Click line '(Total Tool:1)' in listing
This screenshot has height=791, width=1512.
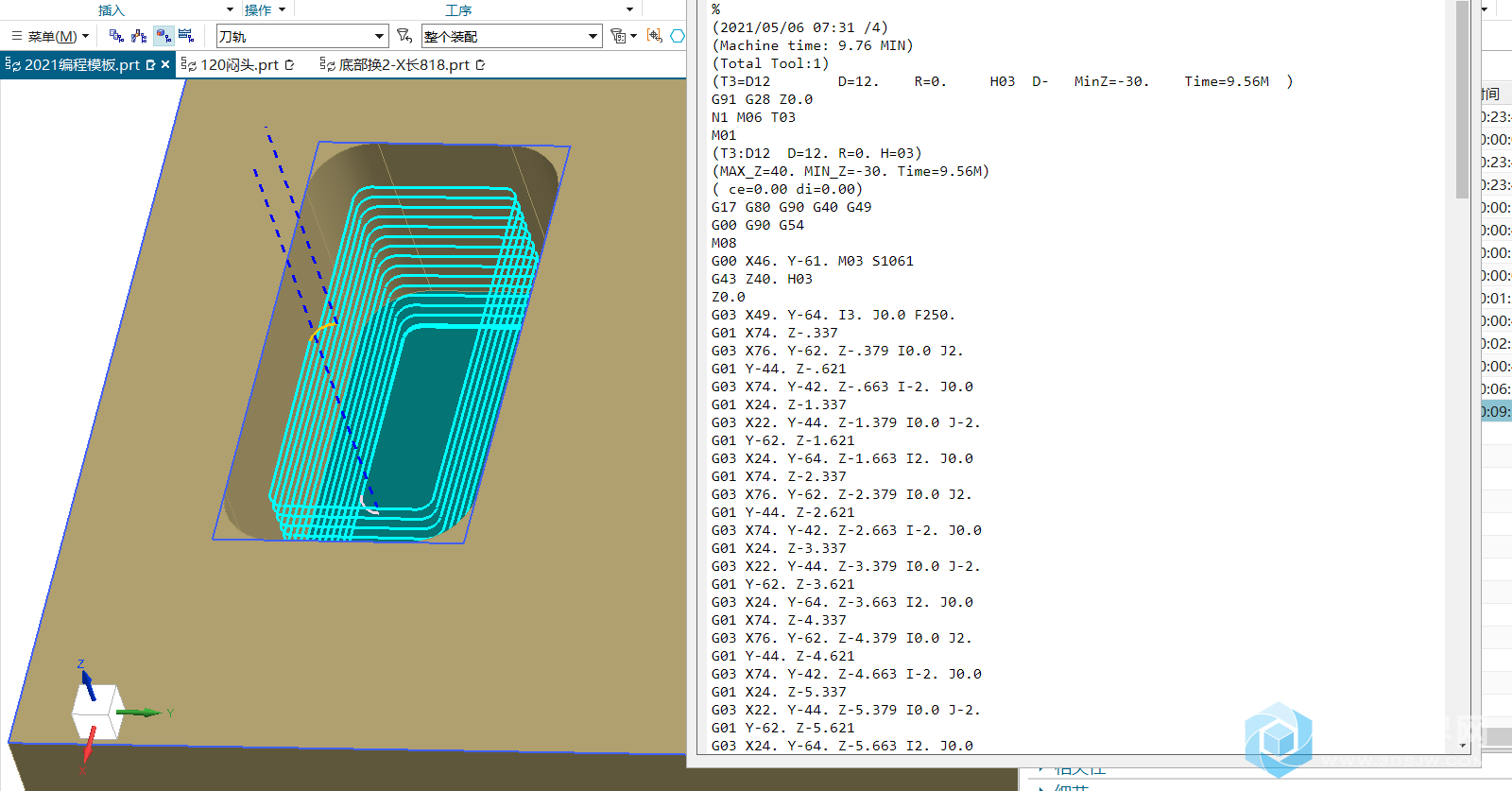[770, 63]
